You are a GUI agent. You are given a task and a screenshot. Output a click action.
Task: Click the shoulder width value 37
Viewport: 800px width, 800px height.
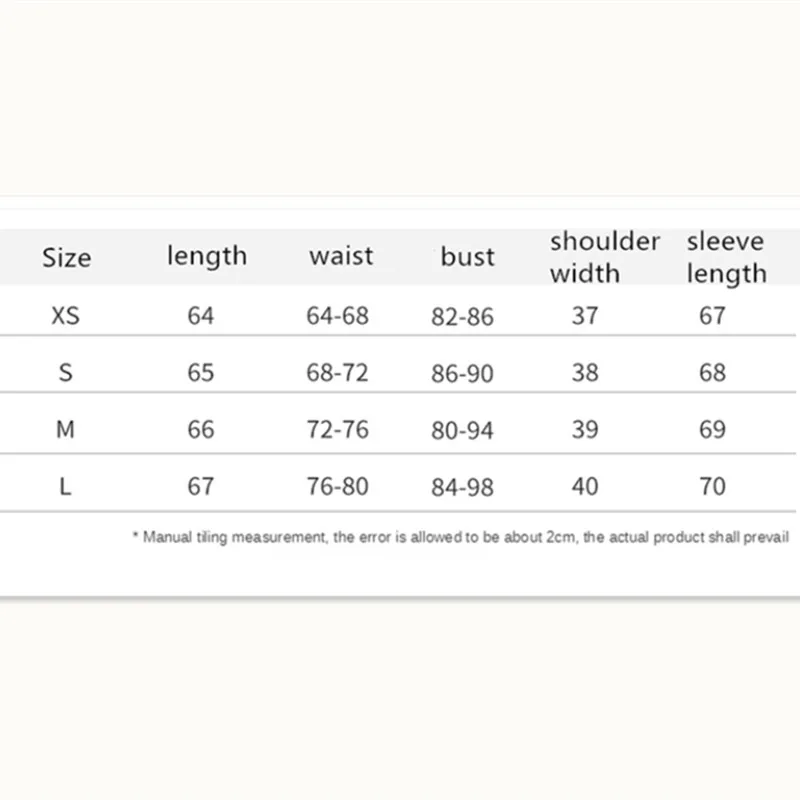[x=585, y=316]
